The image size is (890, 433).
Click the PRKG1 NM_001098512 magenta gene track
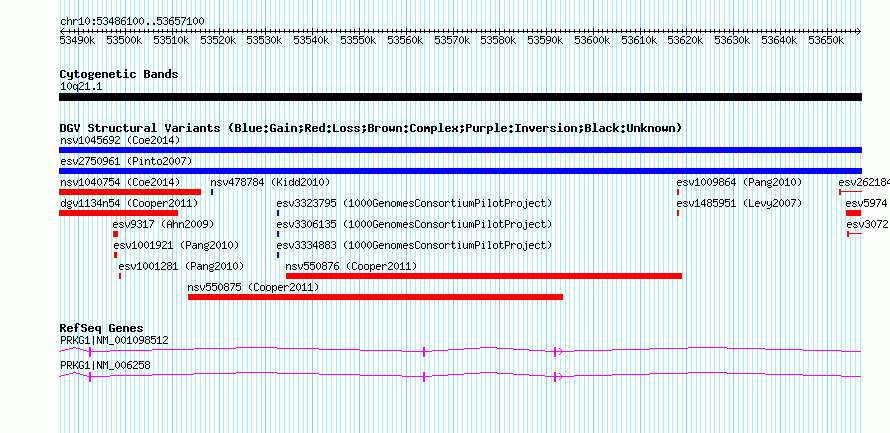460,351
